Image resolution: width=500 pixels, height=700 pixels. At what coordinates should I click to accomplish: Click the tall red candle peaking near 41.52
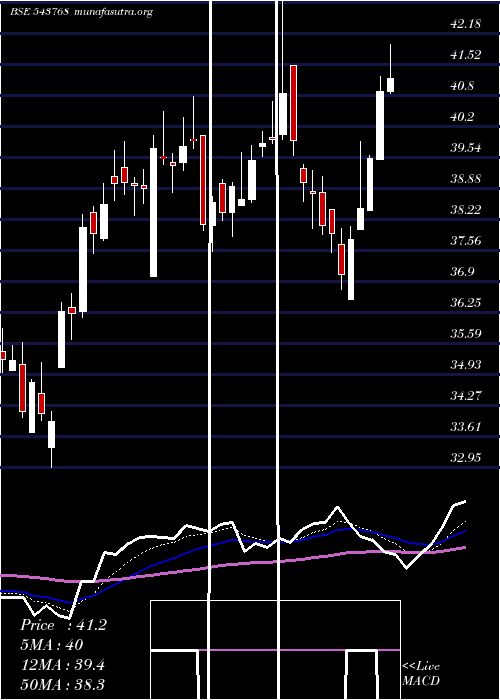[293, 103]
